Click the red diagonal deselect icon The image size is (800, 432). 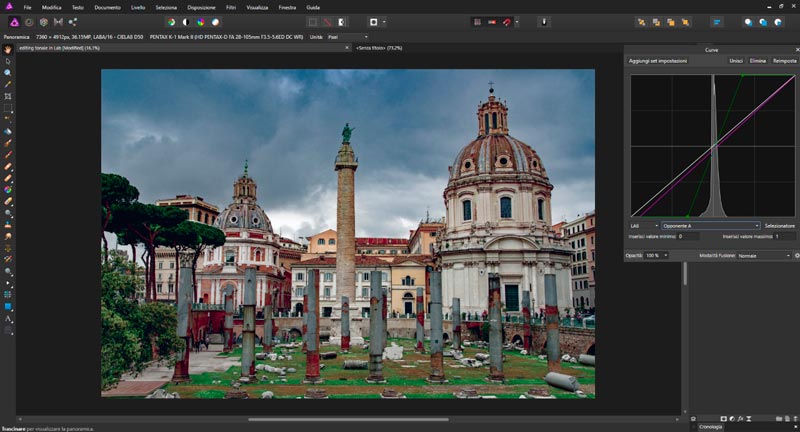[x=327, y=22]
